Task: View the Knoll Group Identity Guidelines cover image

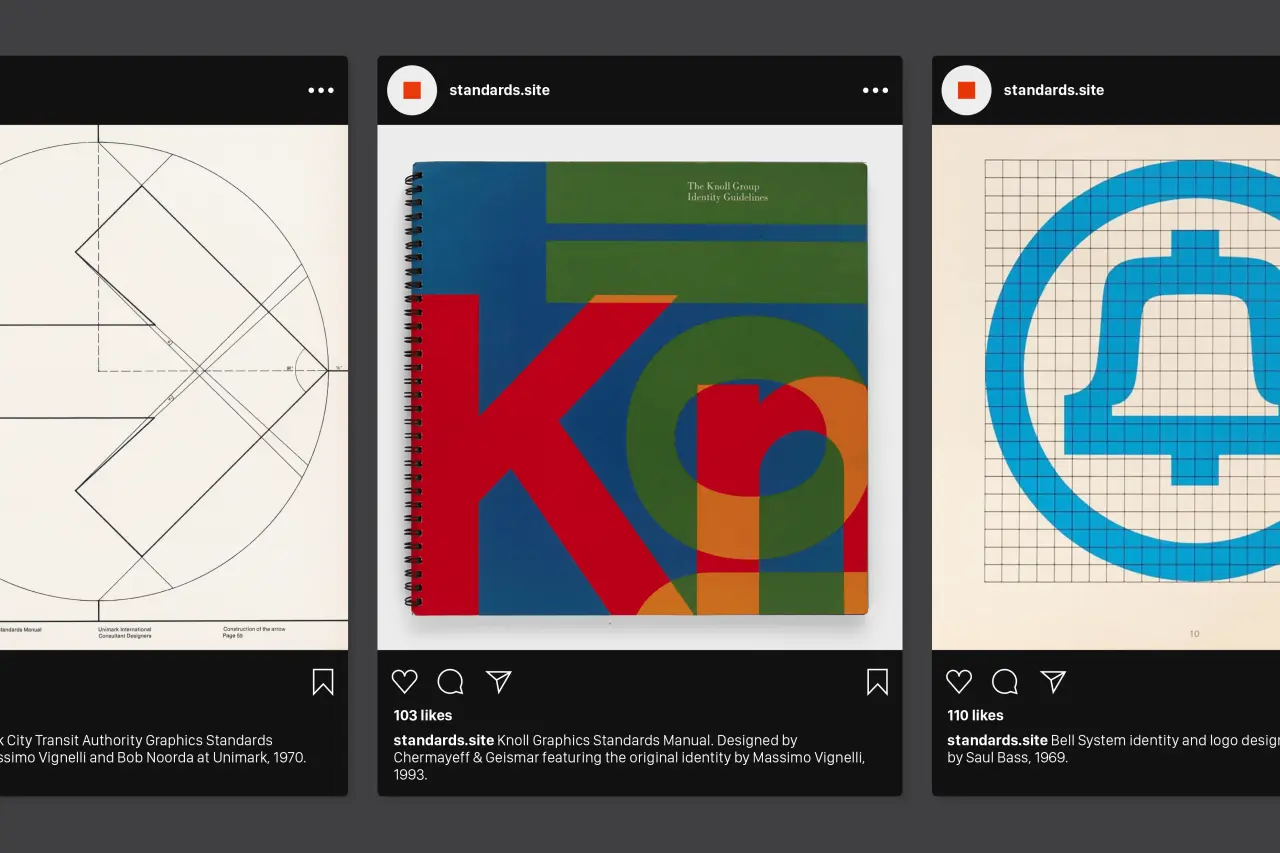Action: pyautogui.click(x=640, y=387)
